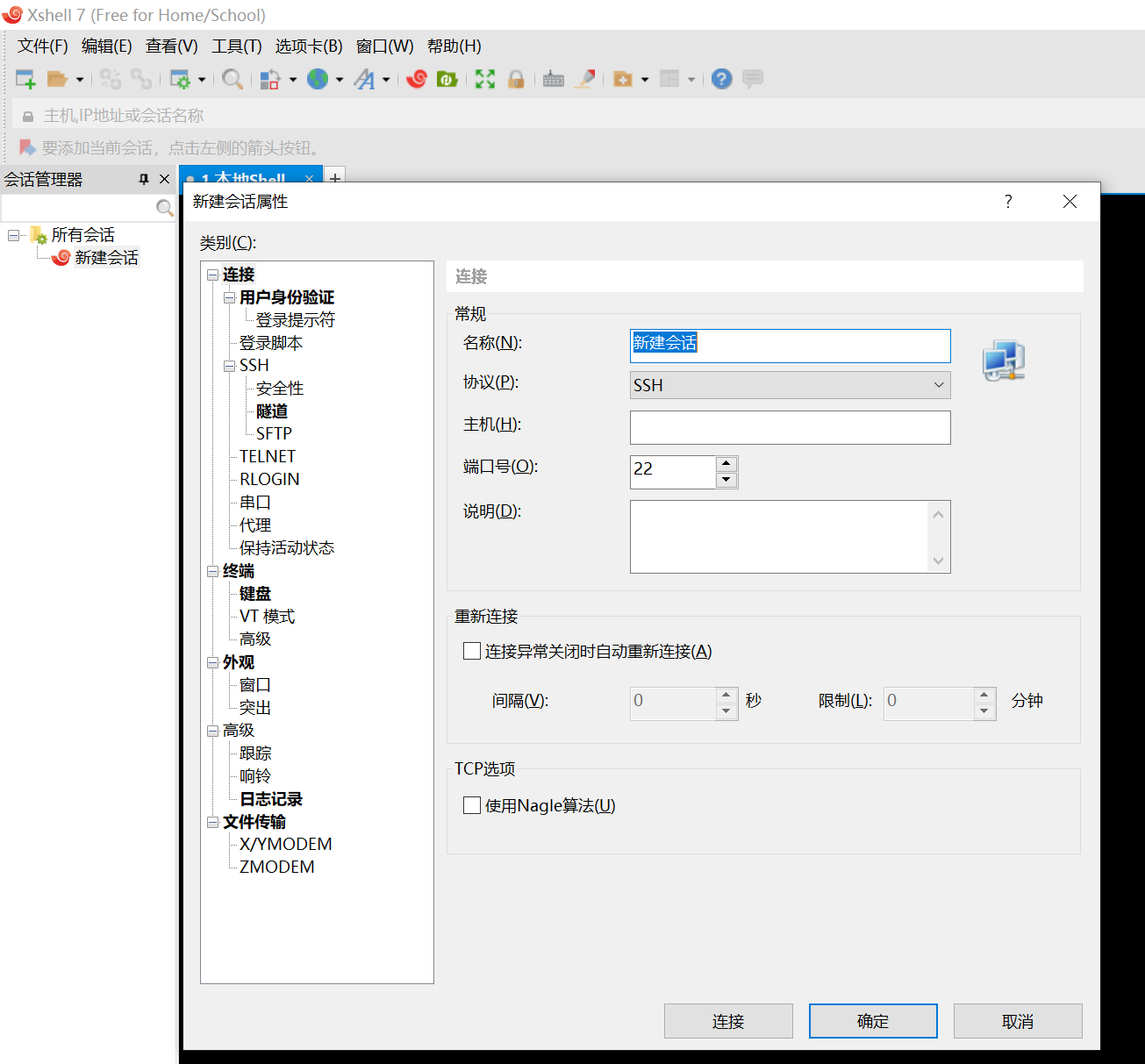Close the Session Manager panel
Image resolution: width=1145 pixels, height=1064 pixels.
click(164, 179)
